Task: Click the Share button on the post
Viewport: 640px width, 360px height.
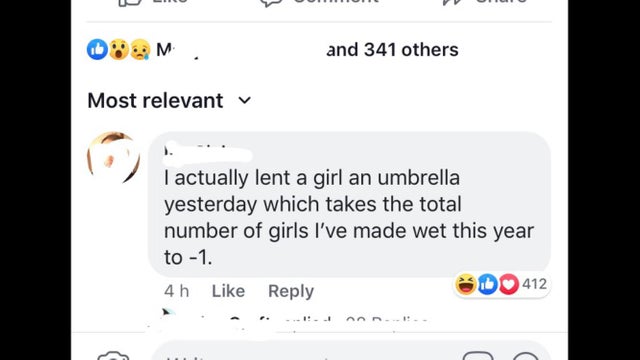Action: click(x=485, y=2)
